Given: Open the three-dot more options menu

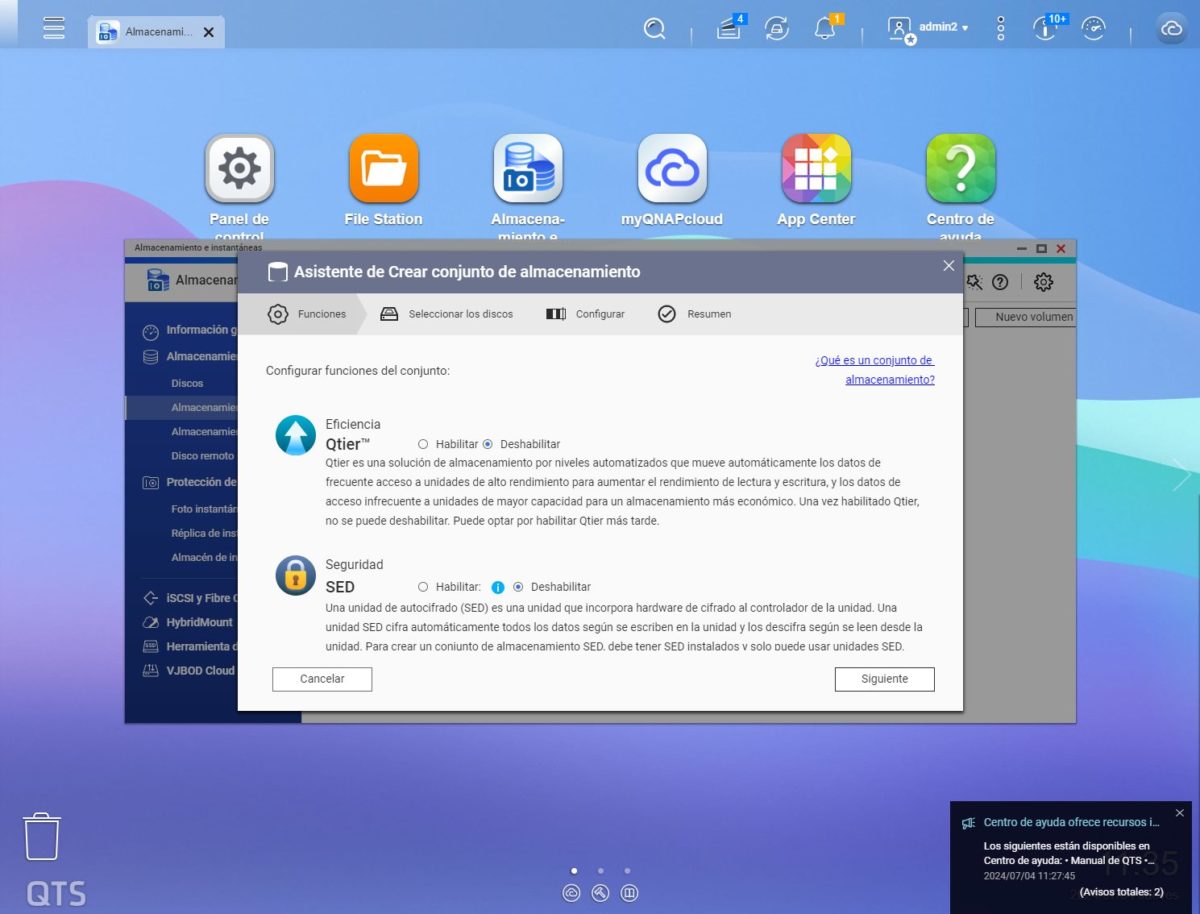Looking at the screenshot, I should (1001, 28).
